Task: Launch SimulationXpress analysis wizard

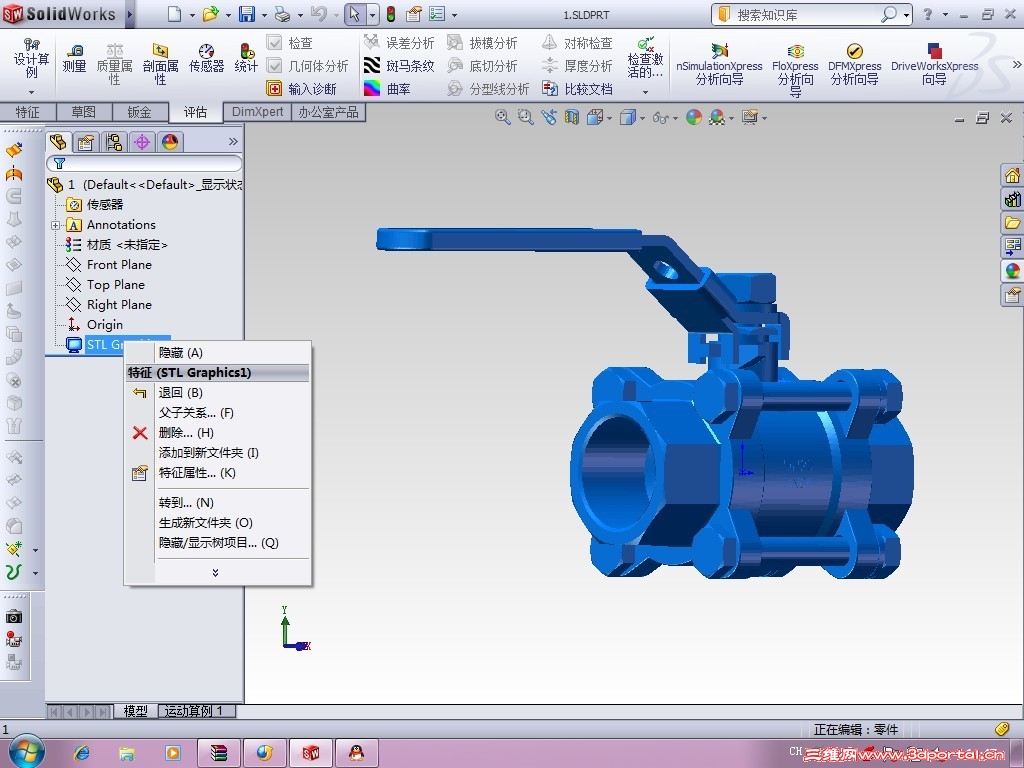Action: 719,65
